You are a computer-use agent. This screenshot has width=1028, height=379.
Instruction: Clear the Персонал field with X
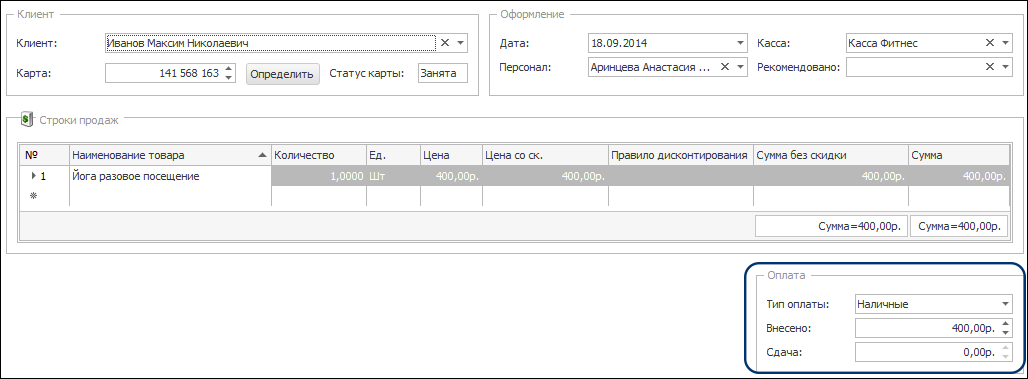point(725,66)
